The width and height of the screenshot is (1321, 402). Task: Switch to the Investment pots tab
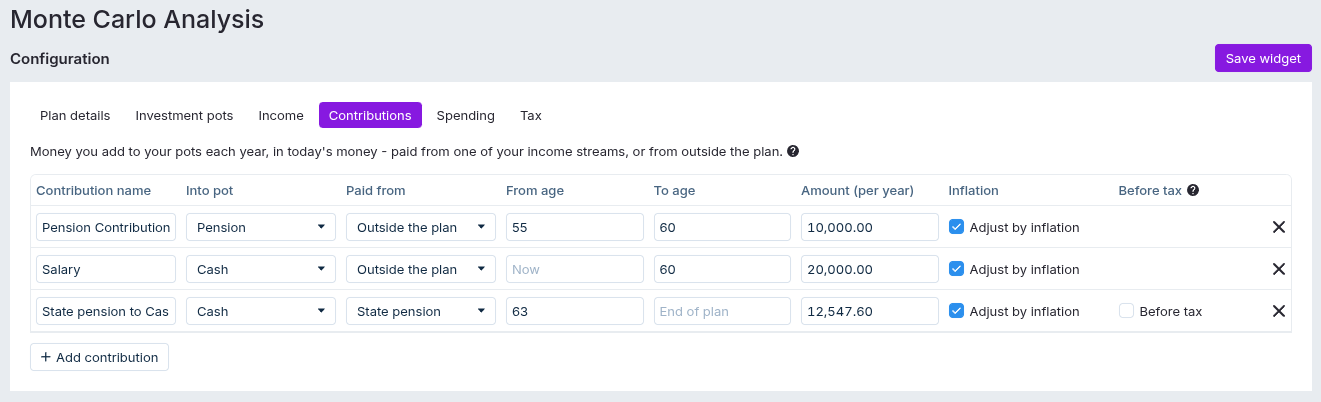pos(184,115)
